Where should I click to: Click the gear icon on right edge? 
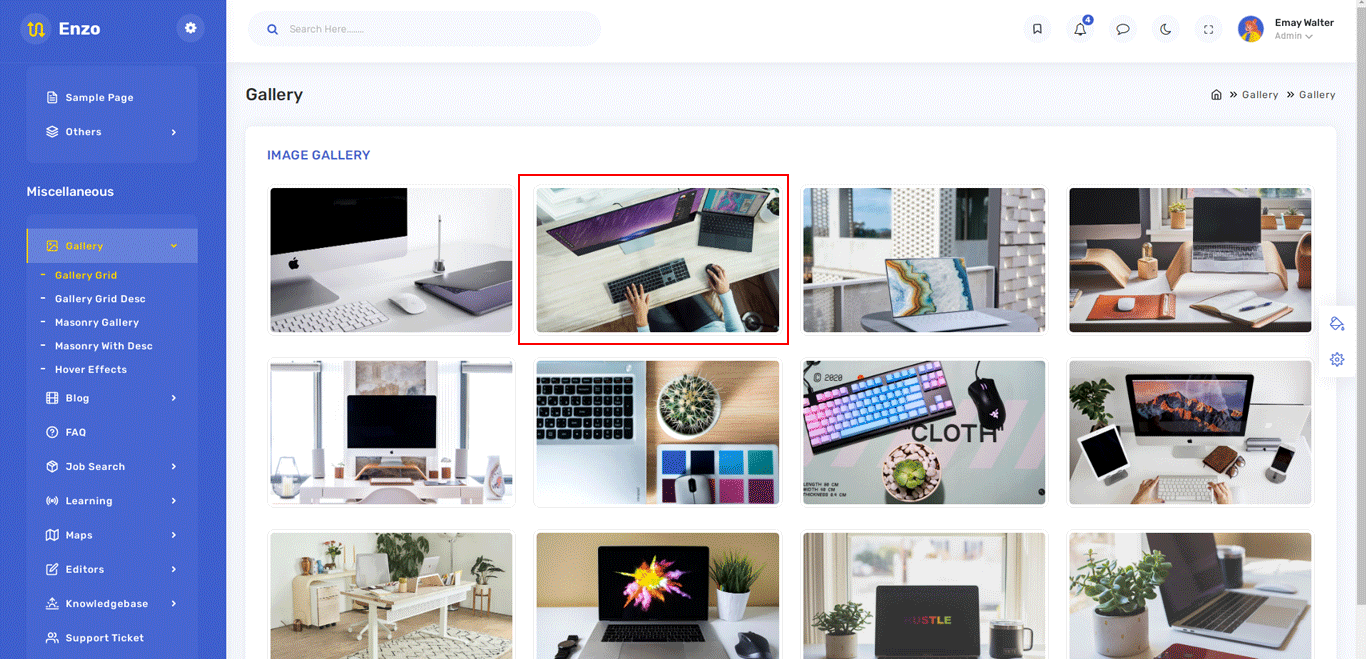[1337, 359]
